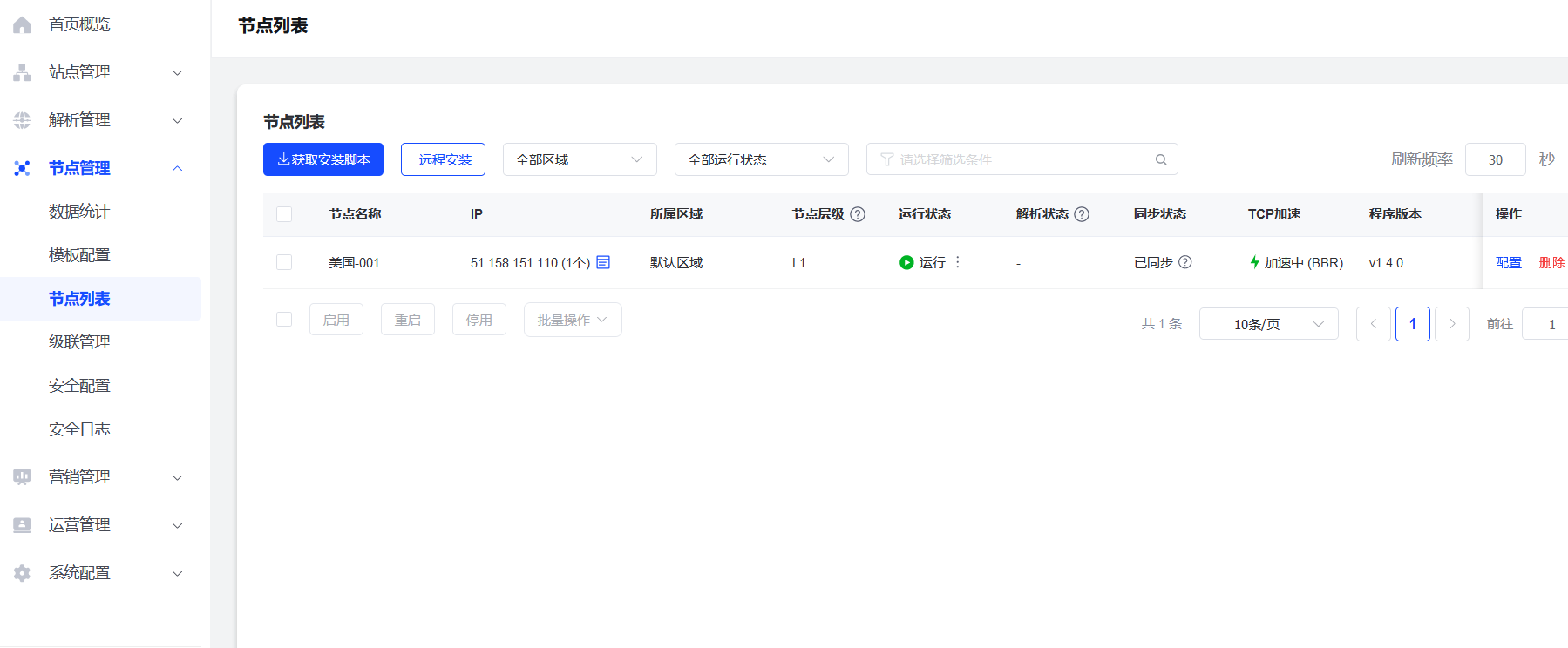This screenshot has height=648, width=1568.
Task: Click the help icon beside 解析状态
Action: click(1082, 214)
